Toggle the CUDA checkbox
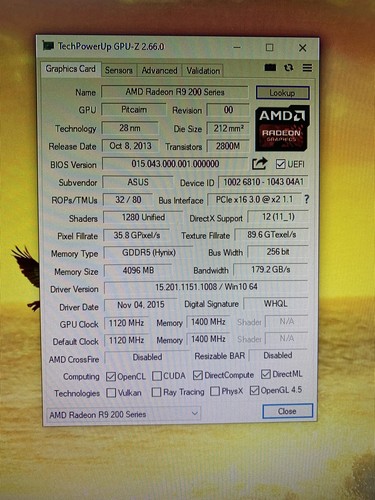 [x=157, y=376]
